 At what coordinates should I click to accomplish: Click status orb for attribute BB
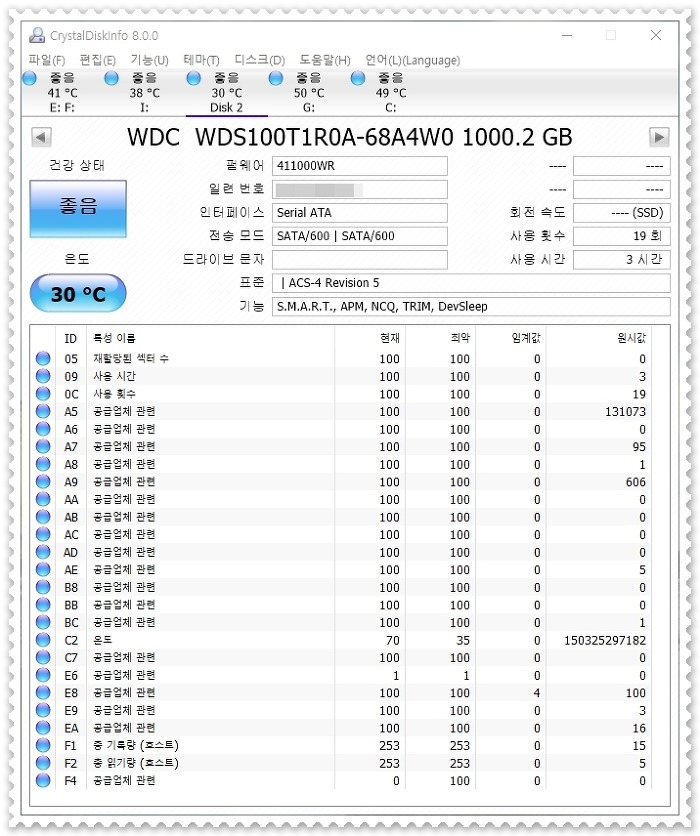(x=43, y=605)
